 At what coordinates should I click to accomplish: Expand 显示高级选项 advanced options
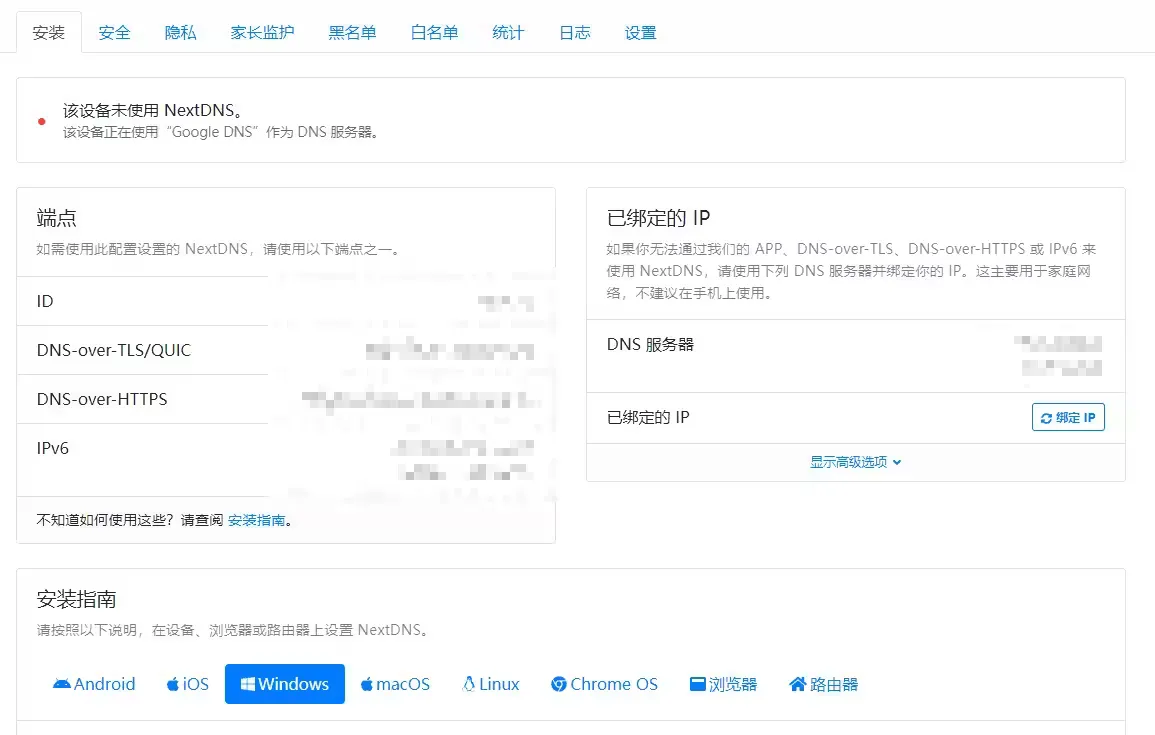pyautogui.click(x=855, y=462)
